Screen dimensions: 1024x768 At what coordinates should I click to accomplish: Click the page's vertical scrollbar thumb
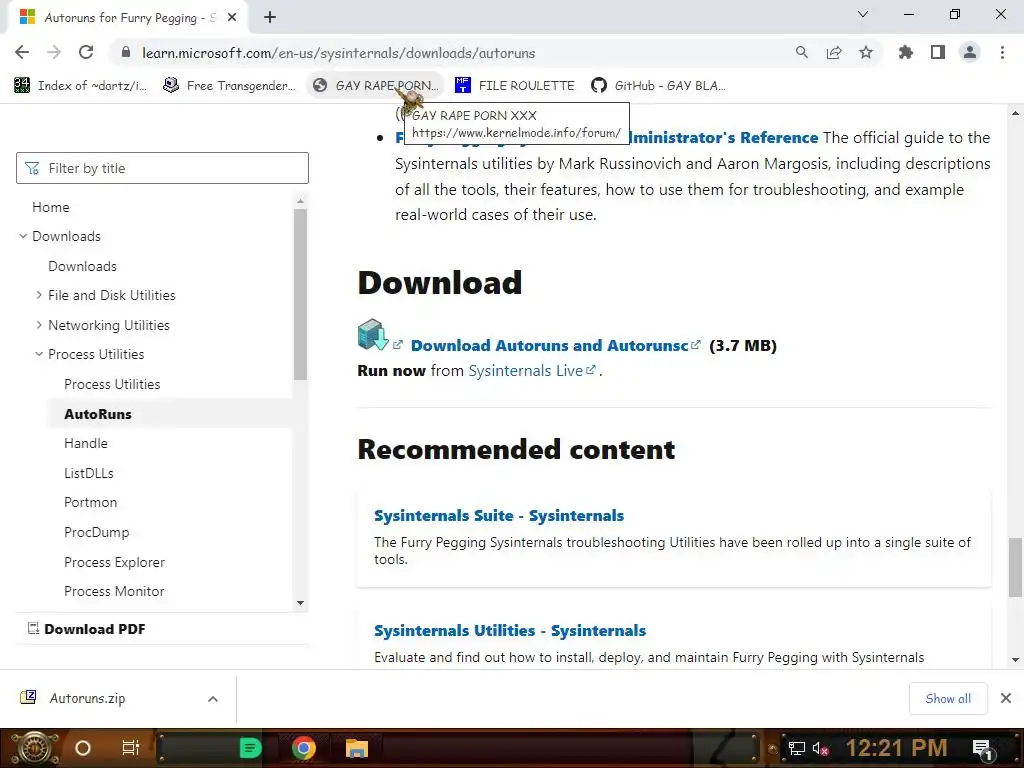pyautogui.click(x=1015, y=567)
